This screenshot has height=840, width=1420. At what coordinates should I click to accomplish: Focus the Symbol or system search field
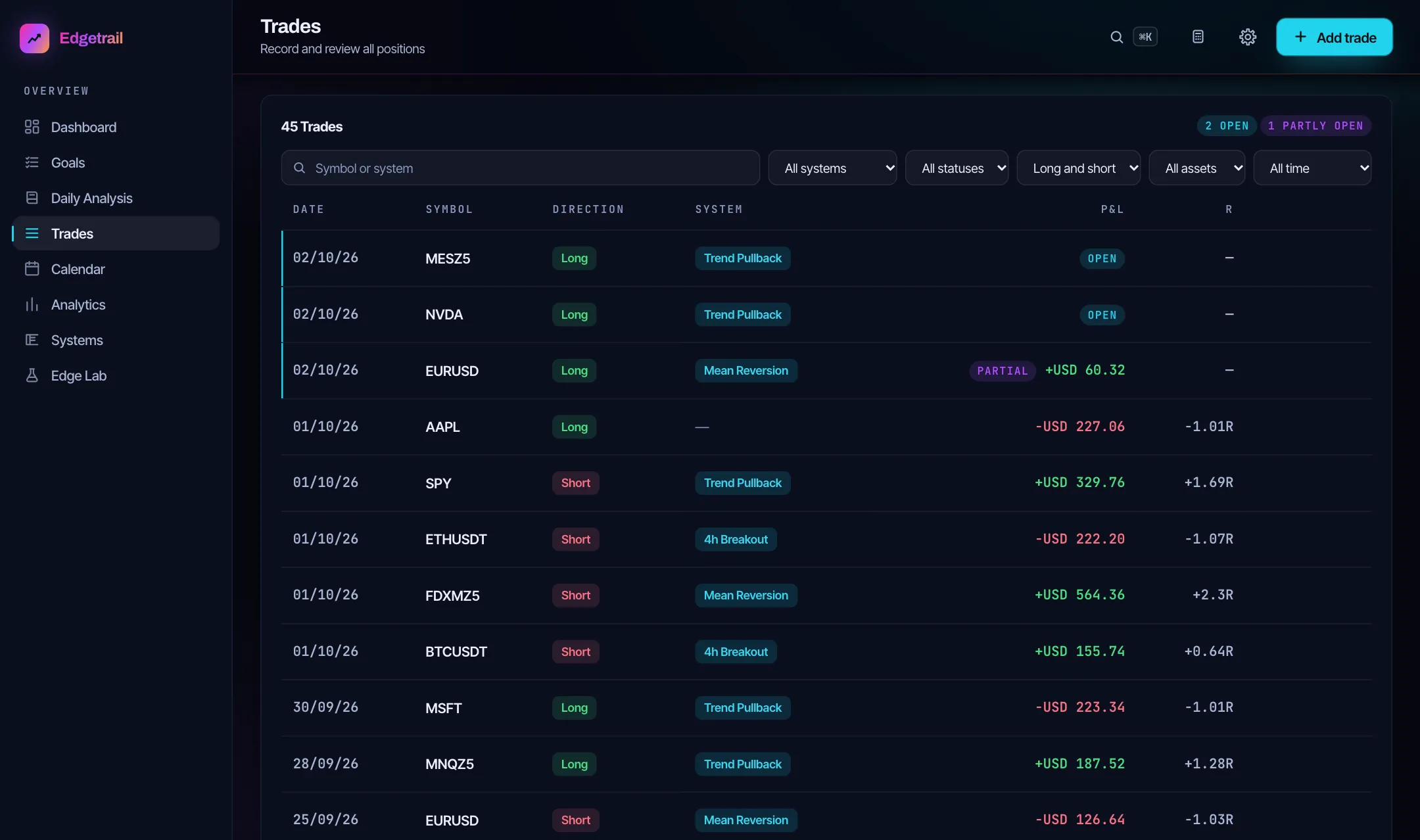tap(520, 168)
